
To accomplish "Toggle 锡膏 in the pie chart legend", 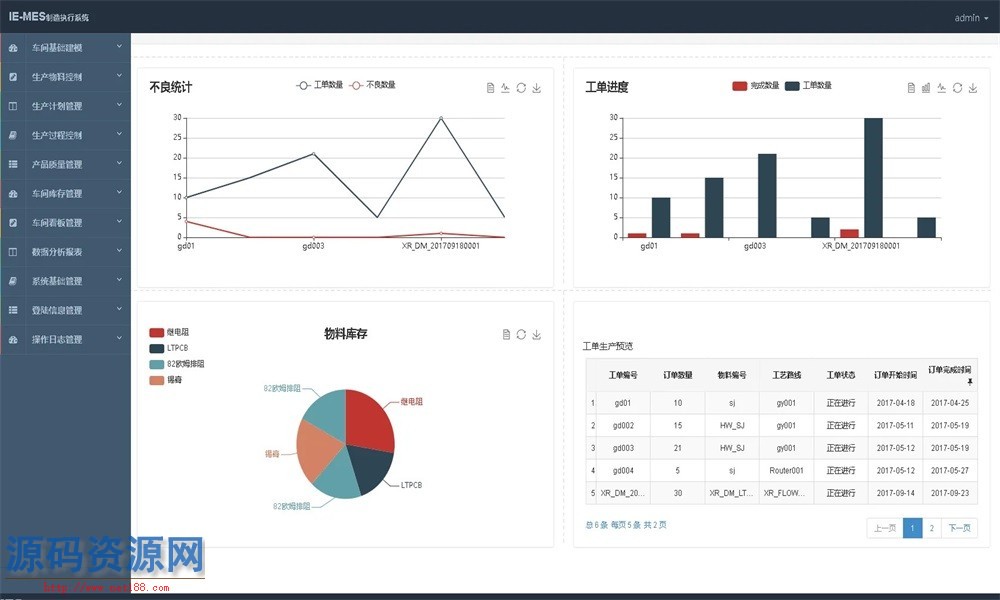I will tap(166, 380).
